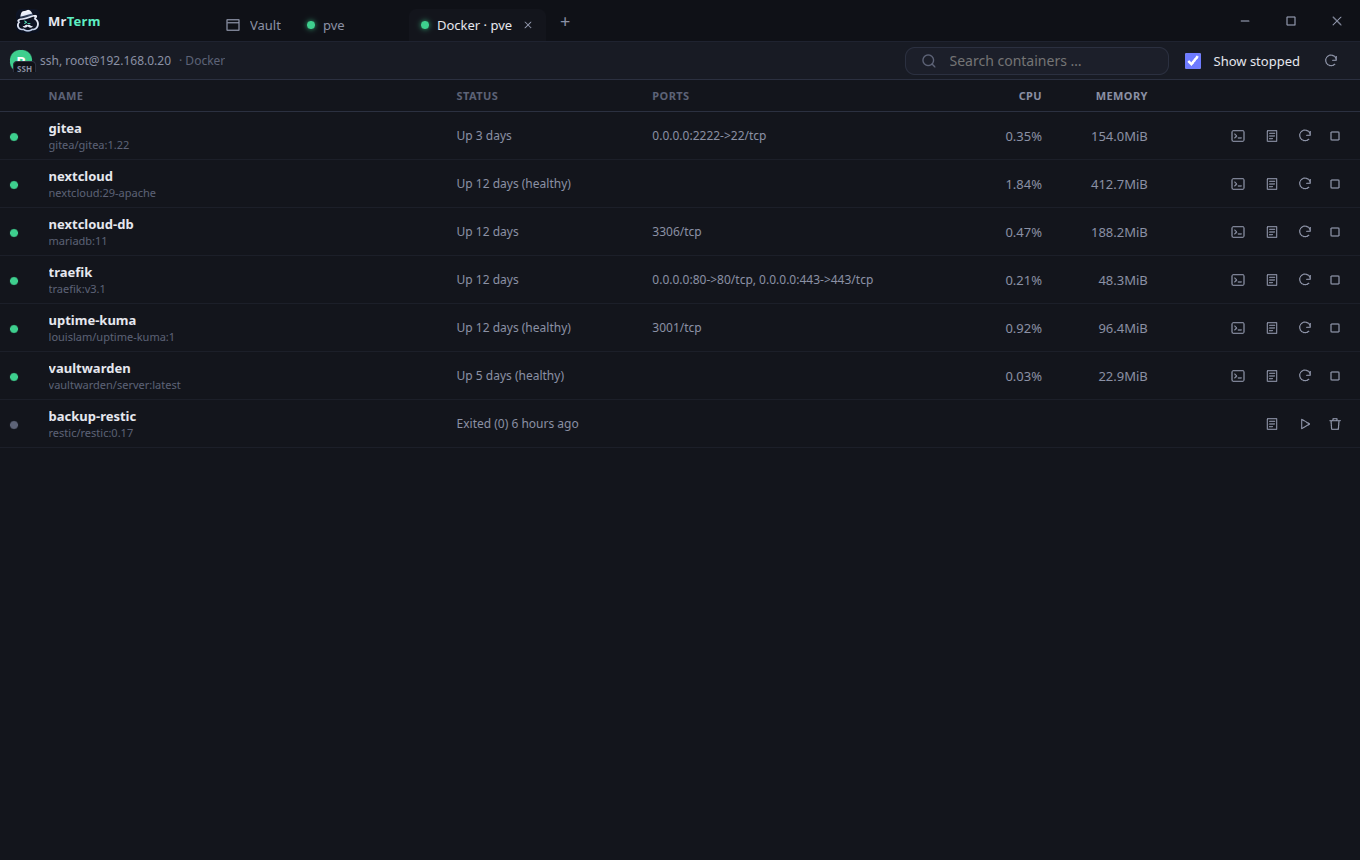Select the vaultwarden container name
This screenshot has height=860, width=1360.
click(x=89, y=368)
